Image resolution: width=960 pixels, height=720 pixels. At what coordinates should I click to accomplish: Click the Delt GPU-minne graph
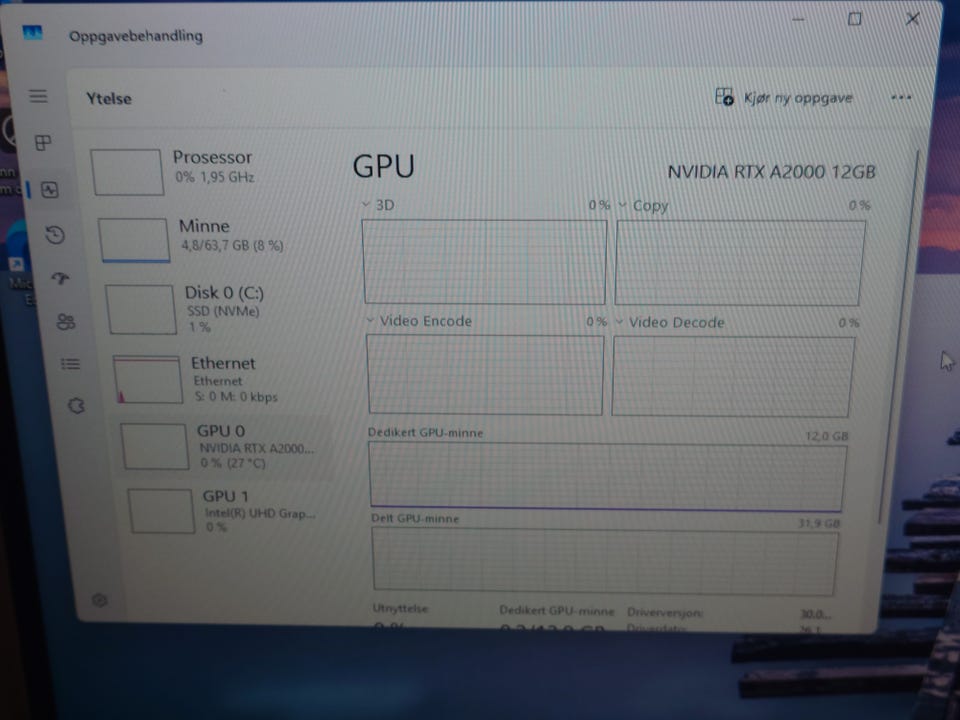(604, 562)
